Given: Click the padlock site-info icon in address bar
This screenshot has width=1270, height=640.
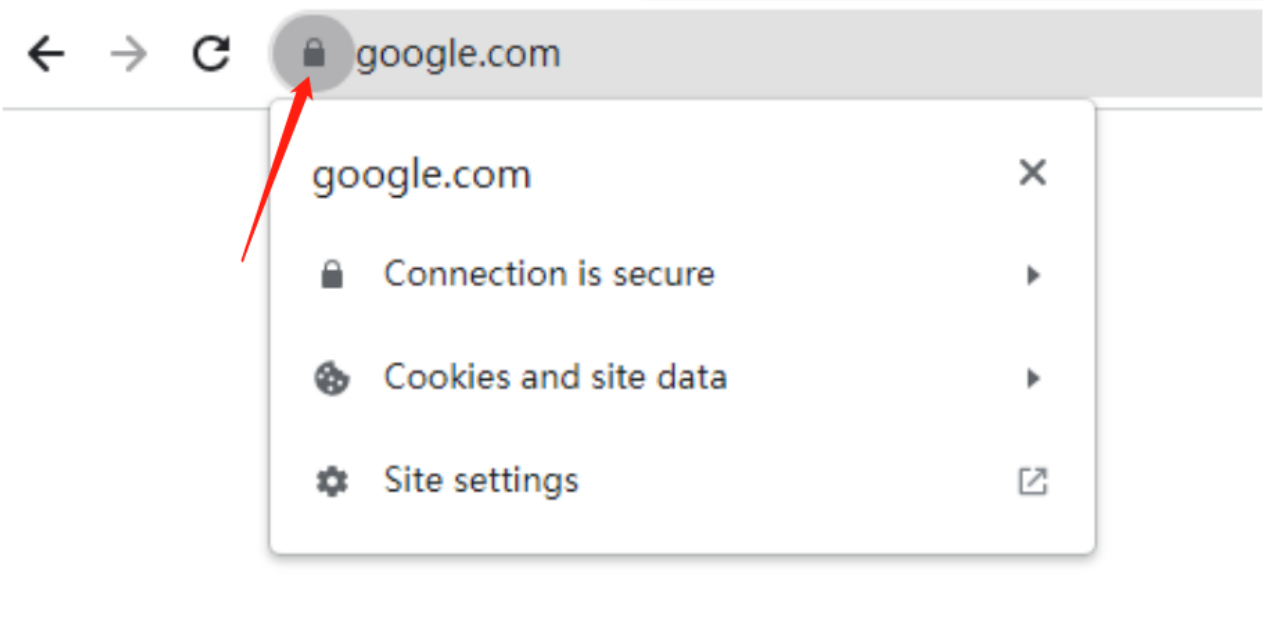Looking at the screenshot, I should [314, 53].
